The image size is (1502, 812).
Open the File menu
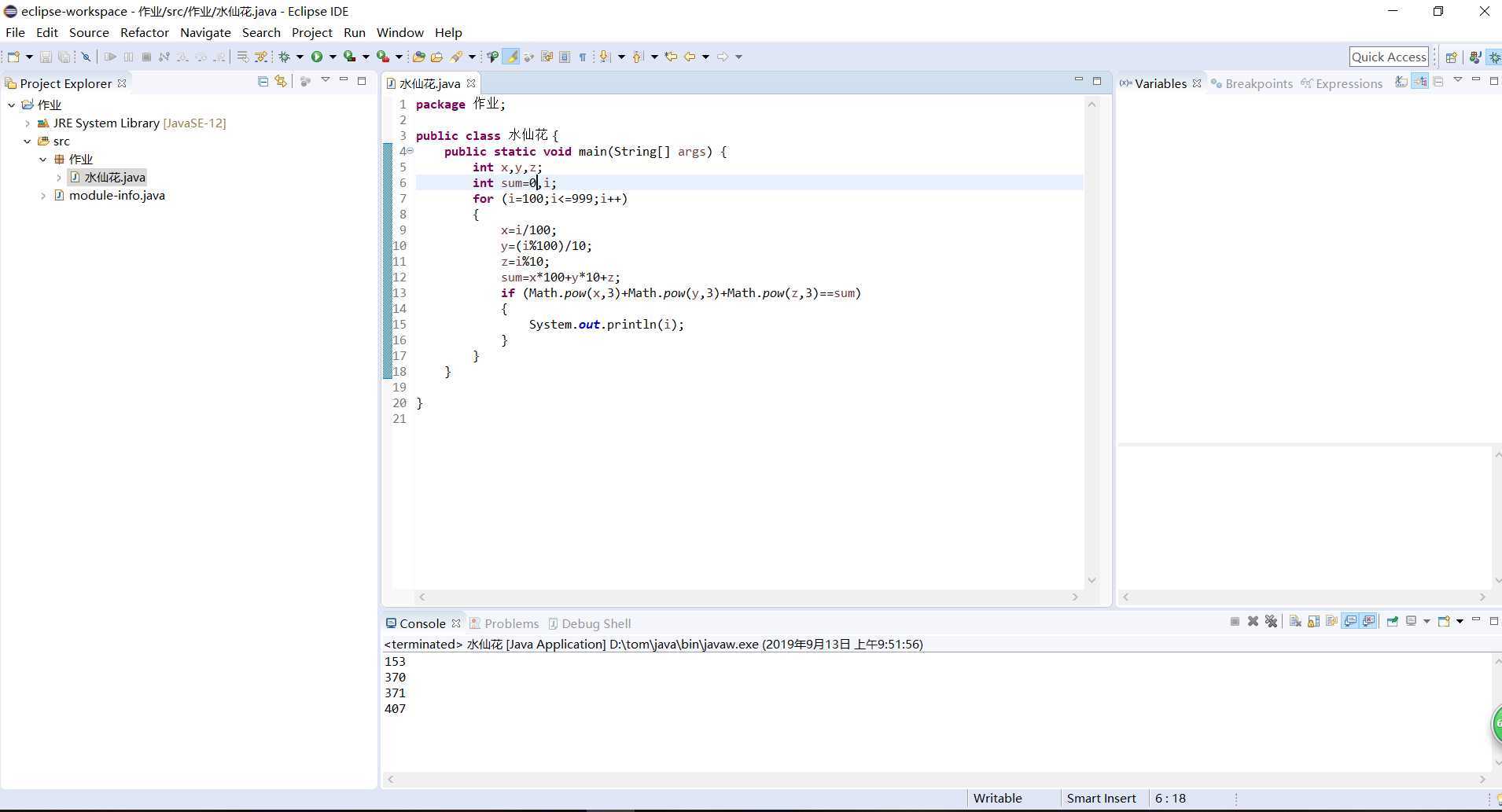[15, 32]
